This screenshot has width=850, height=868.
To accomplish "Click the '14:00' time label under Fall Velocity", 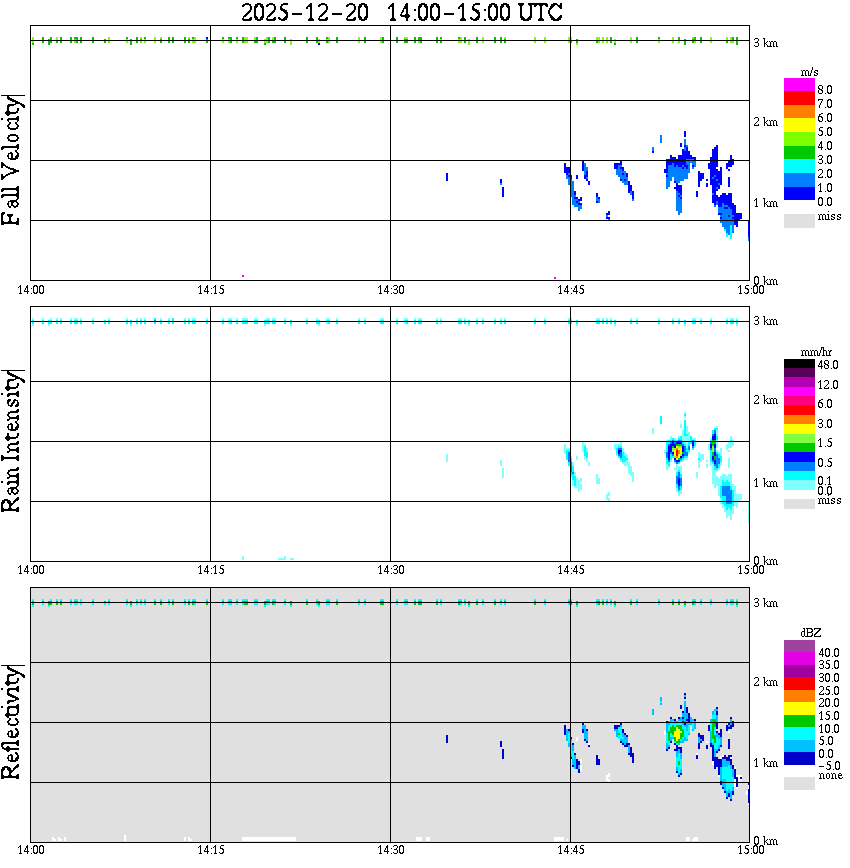I will point(31,290).
